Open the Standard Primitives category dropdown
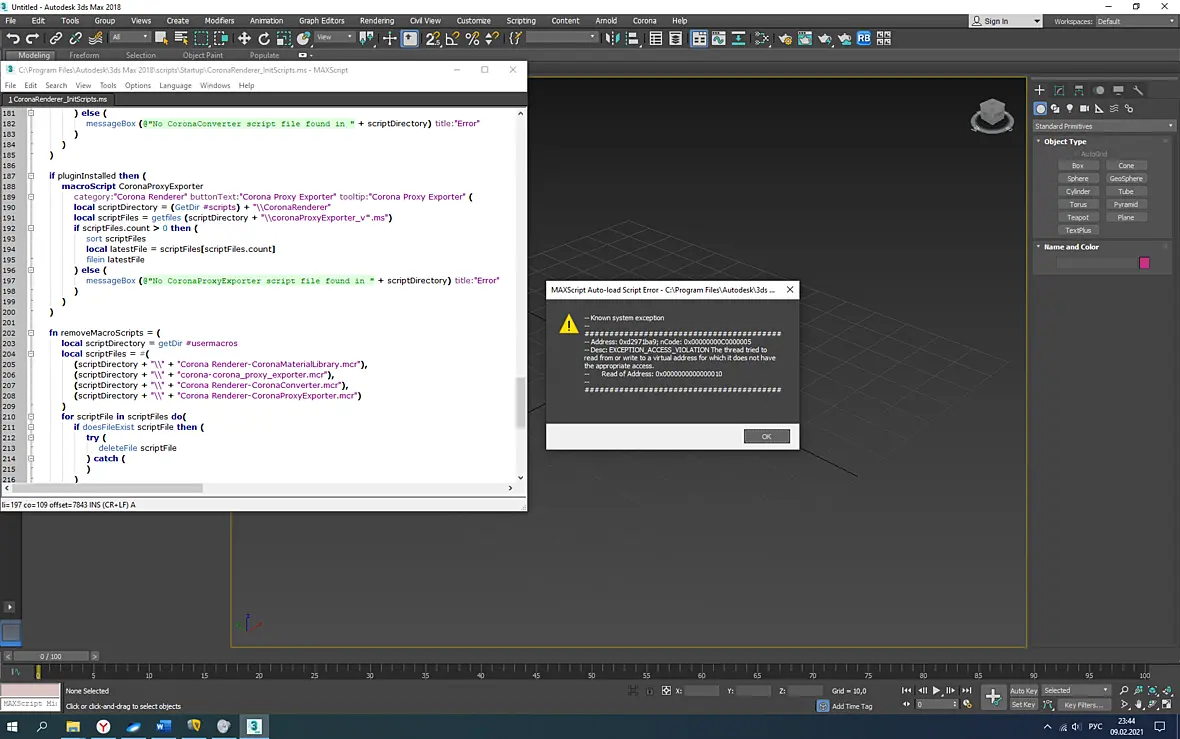This screenshot has height=739, width=1180. 1103,126
